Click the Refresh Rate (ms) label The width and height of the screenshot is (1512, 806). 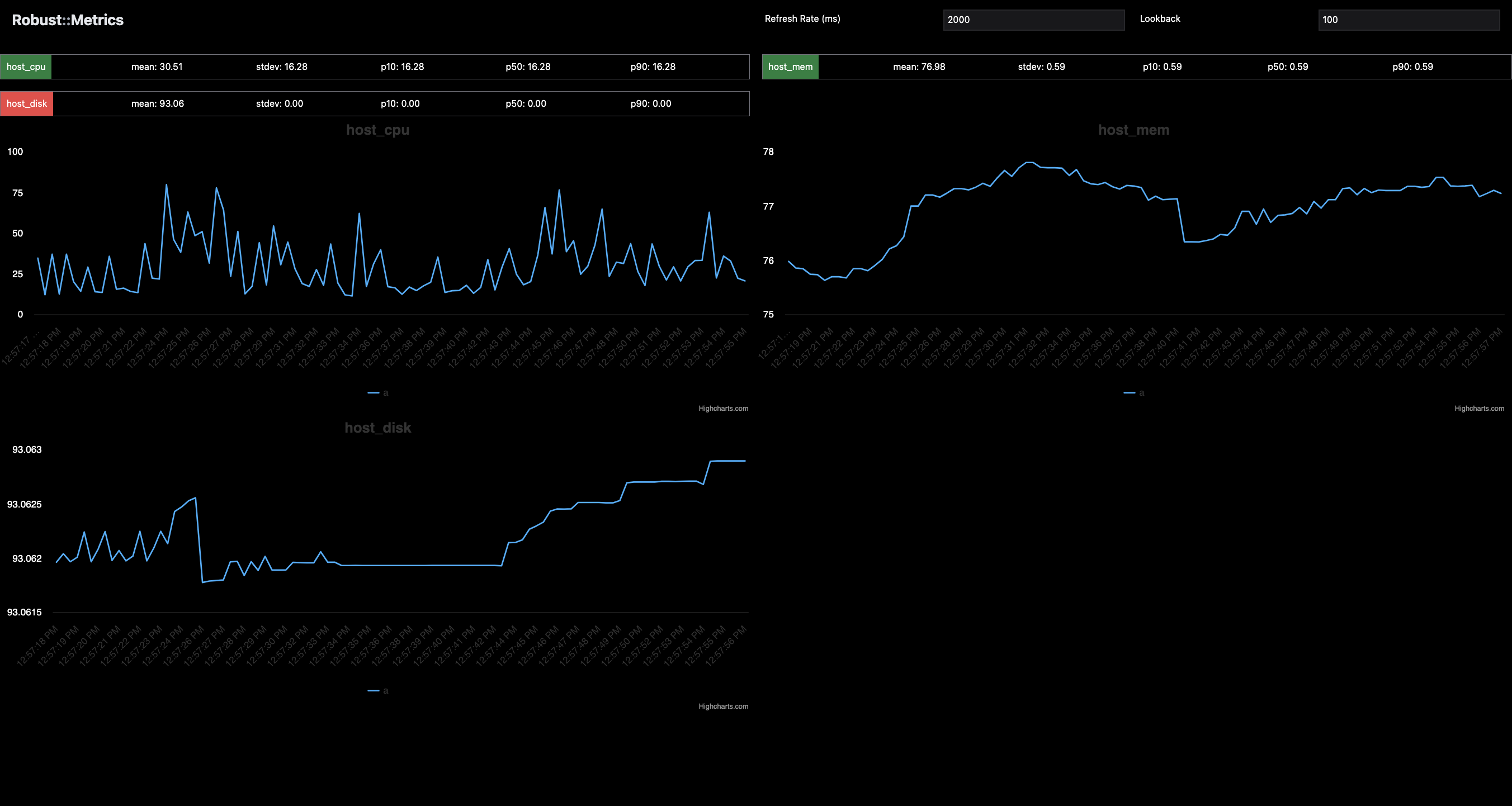click(802, 19)
